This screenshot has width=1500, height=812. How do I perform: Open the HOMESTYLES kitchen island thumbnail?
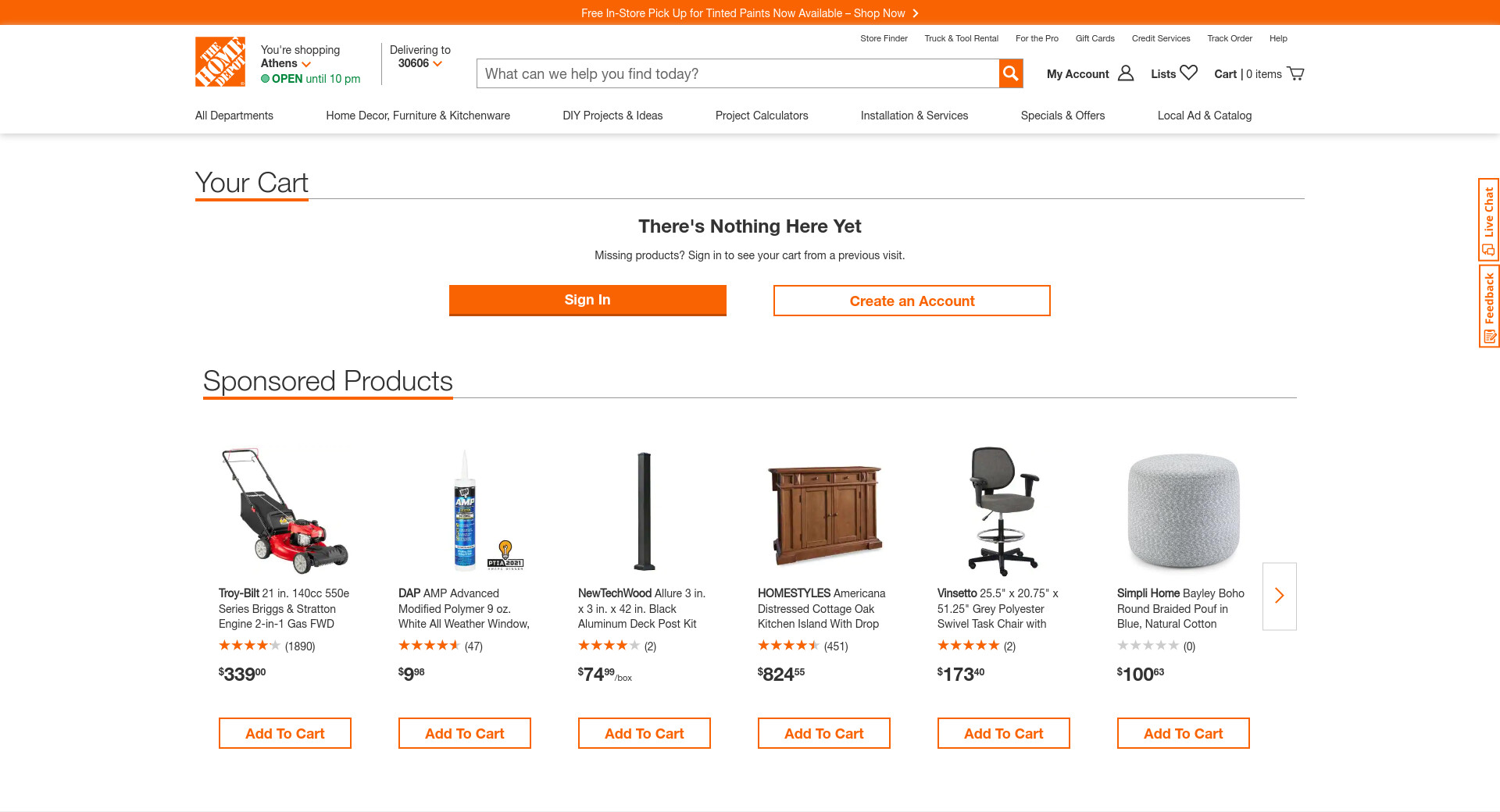824,511
